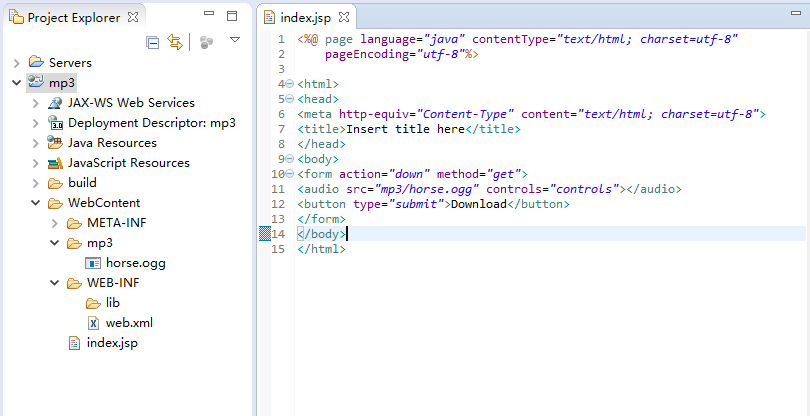Select web.xml in the tree
Screen dimensions: 810x416
click(x=129, y=323)
